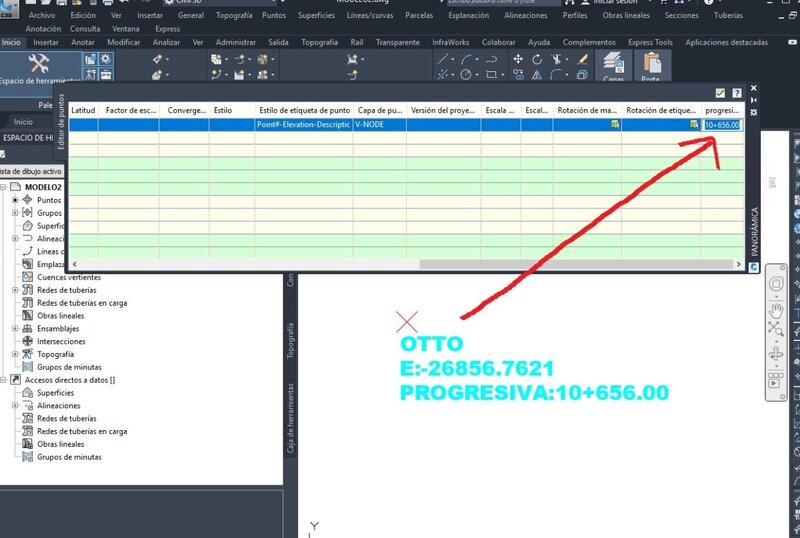Expand the Ensamblajes tree node
The height and width of the screenshot is (538, 800).
[15, 328]
